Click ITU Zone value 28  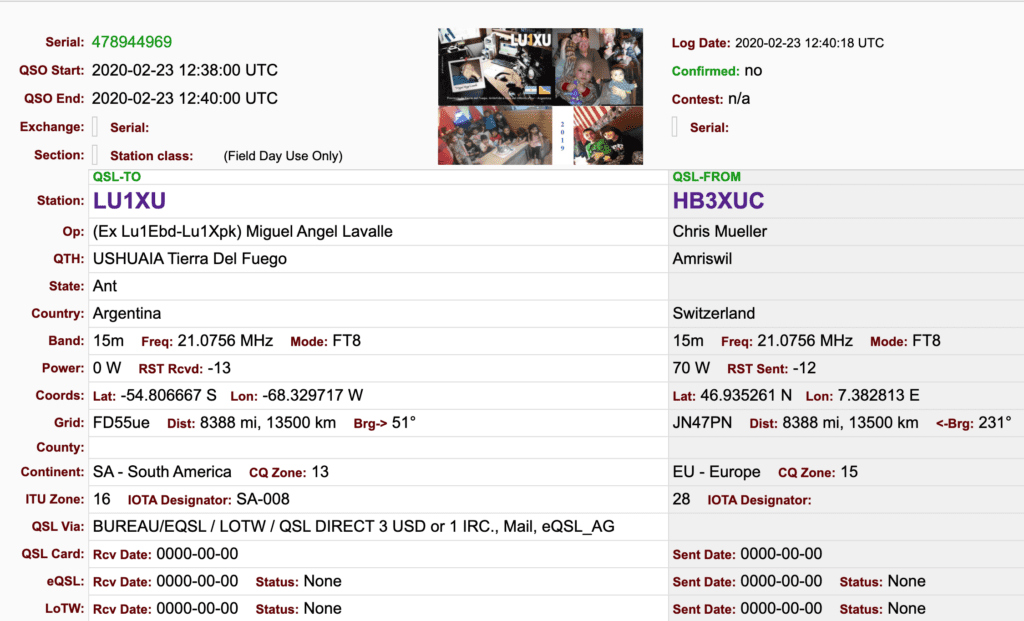(681, 499)
